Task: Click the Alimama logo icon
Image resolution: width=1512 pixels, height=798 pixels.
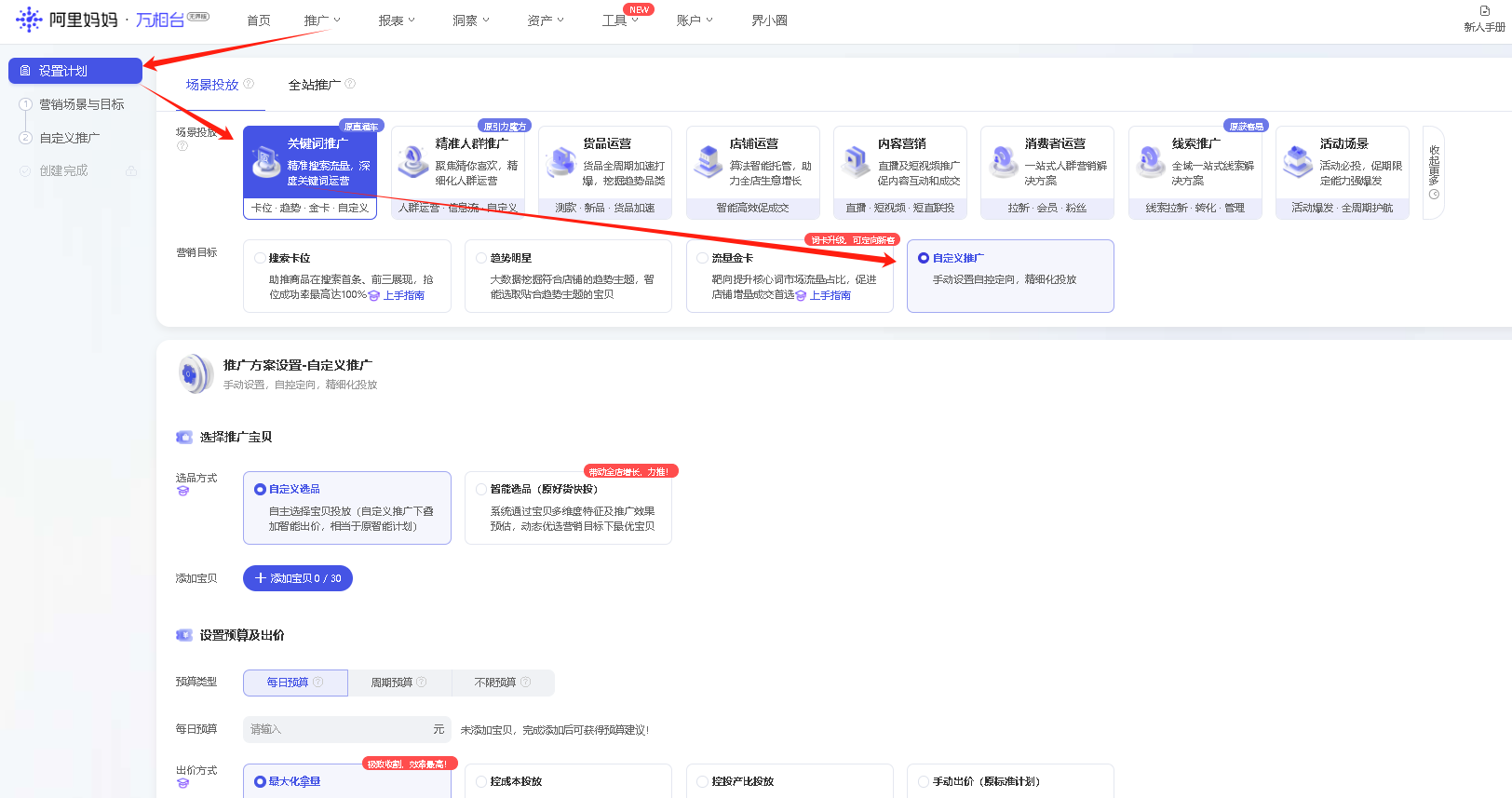Action: tap(29, 20)
